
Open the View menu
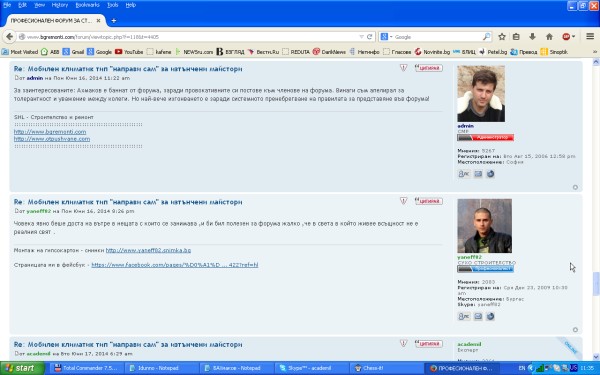[39, 5]
